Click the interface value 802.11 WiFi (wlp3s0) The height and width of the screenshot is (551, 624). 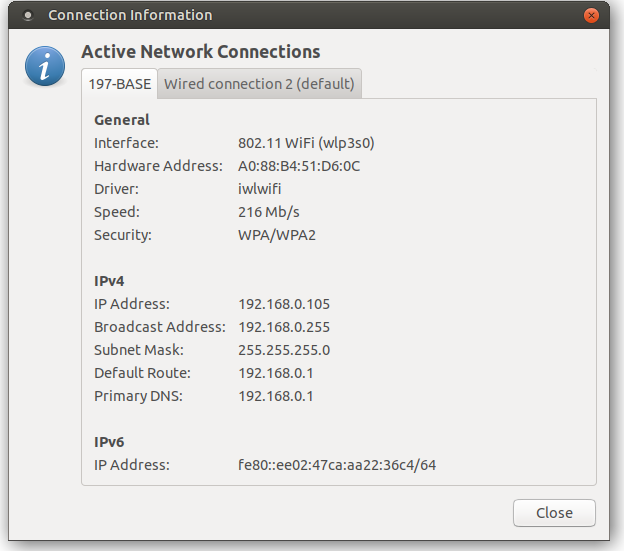306,143
